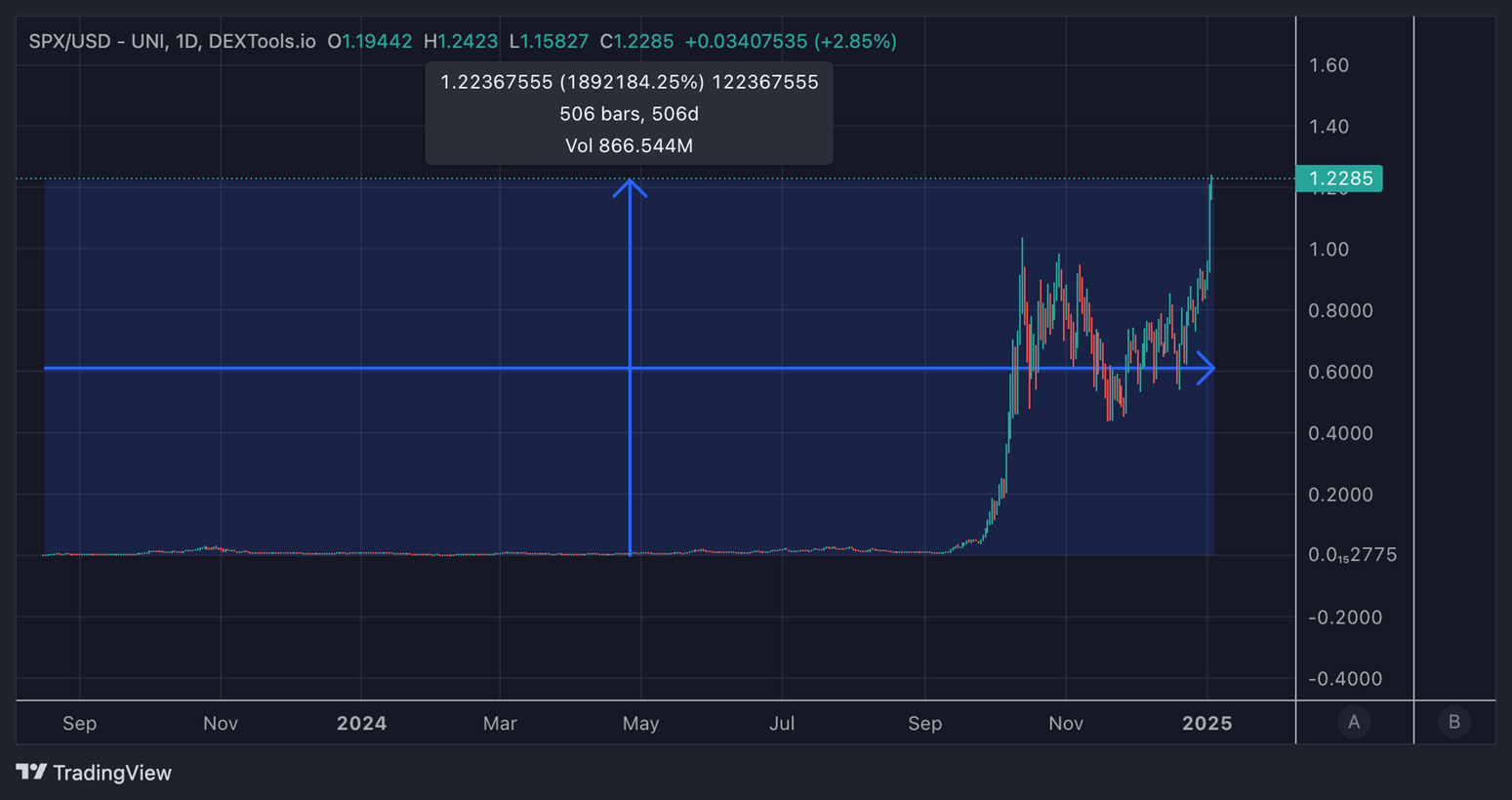Image resolution: width=1512 pixels, height=800 pixels.
Task: Click the 1.00 price axis label
Action: (1328, 249)
